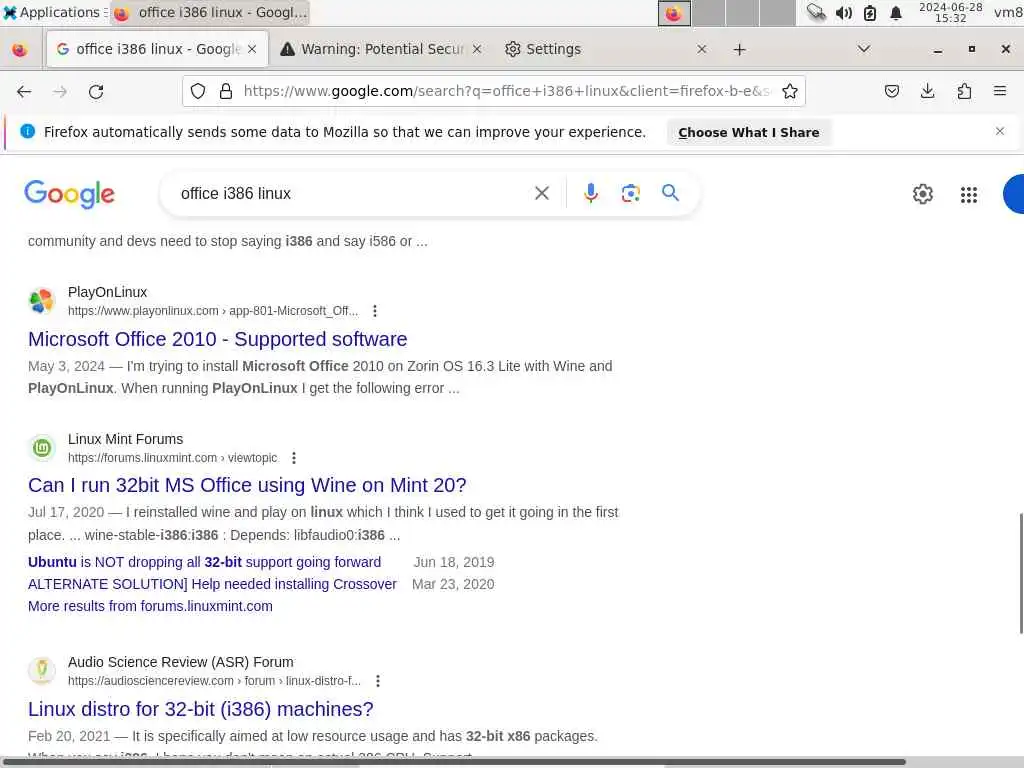Open Pocket save icon
The width and height of the screenshot is (1024, 768).
(x=891, y=91)
